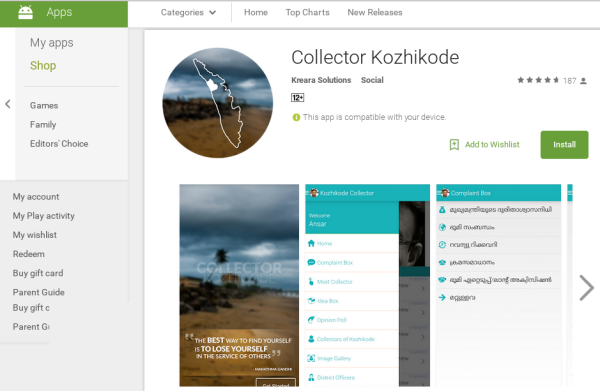Open the Kozhikode Collector menu screenshot
The height and width of the screenshot is (391, 600).
pos(367,285)
